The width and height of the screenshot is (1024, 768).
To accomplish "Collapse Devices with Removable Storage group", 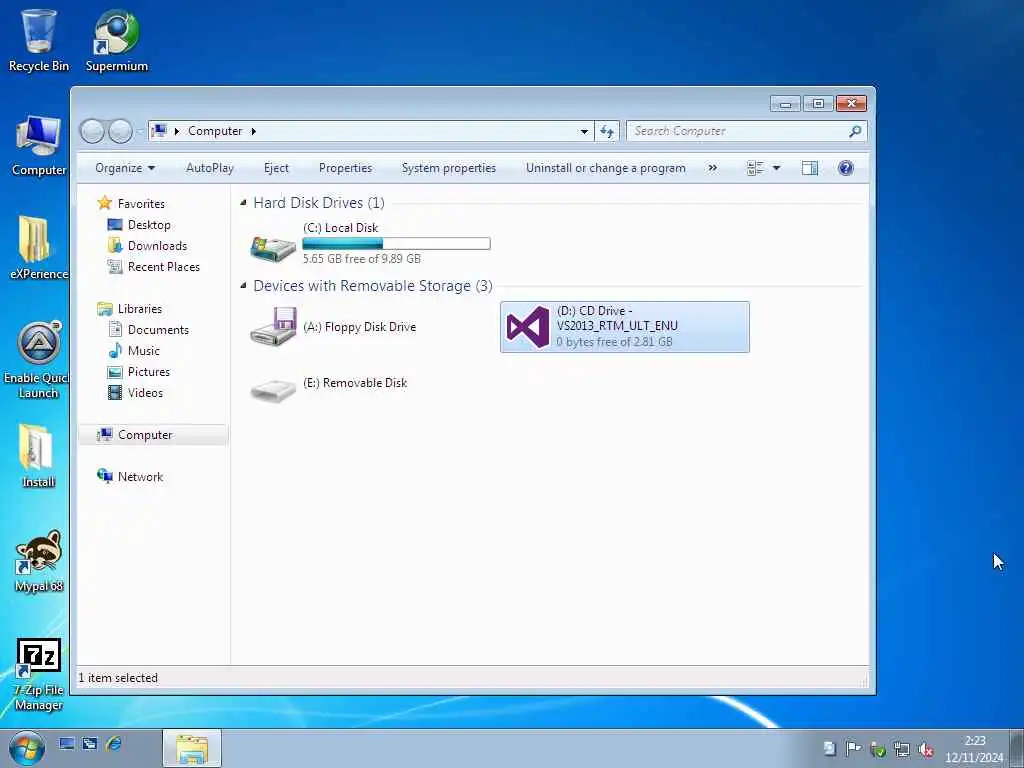I will click(x=244, y=286).
